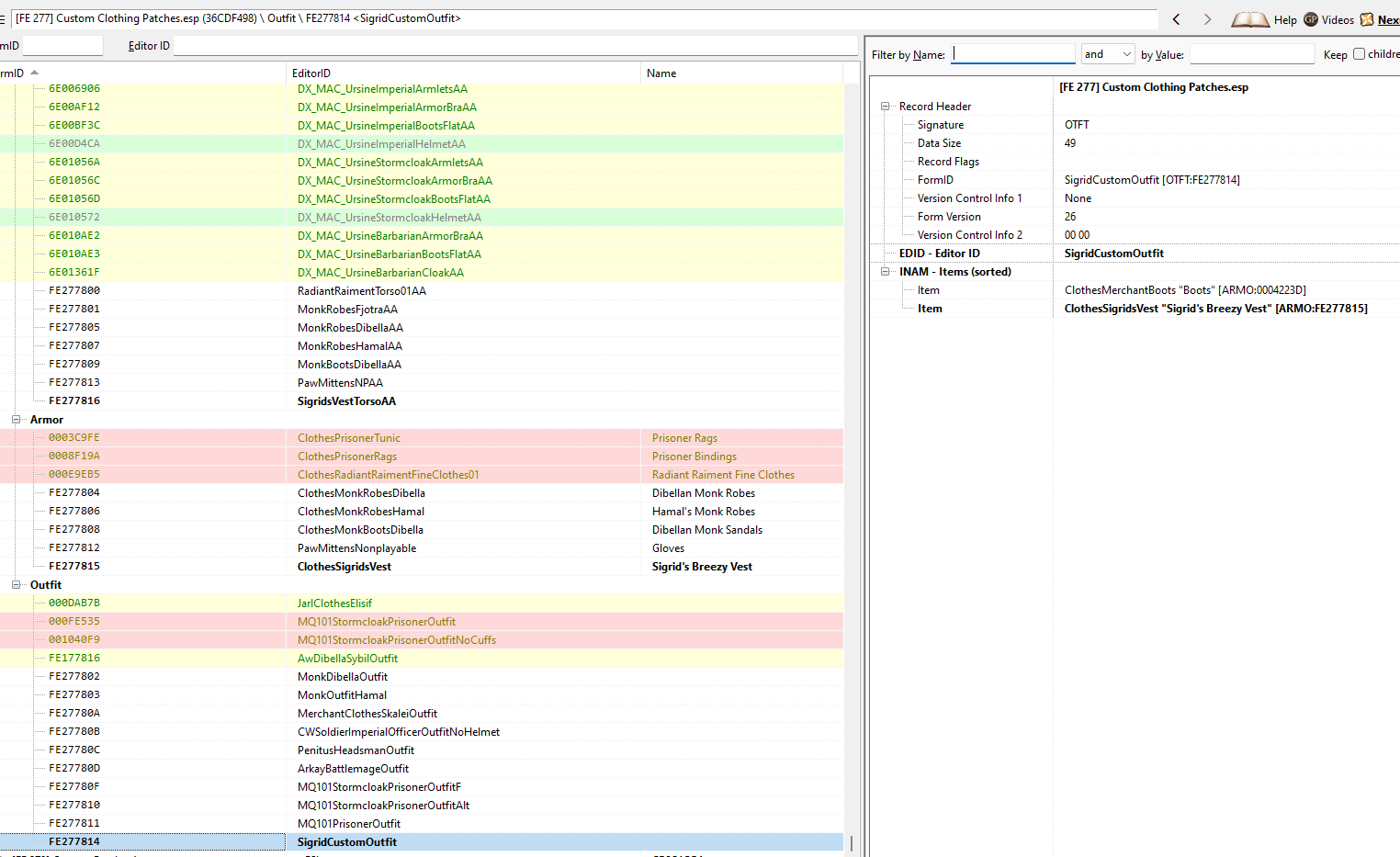The image size is (1400, 857).
Task: Open the 'and' filter condition dropdown
Action: (1108, 54)
